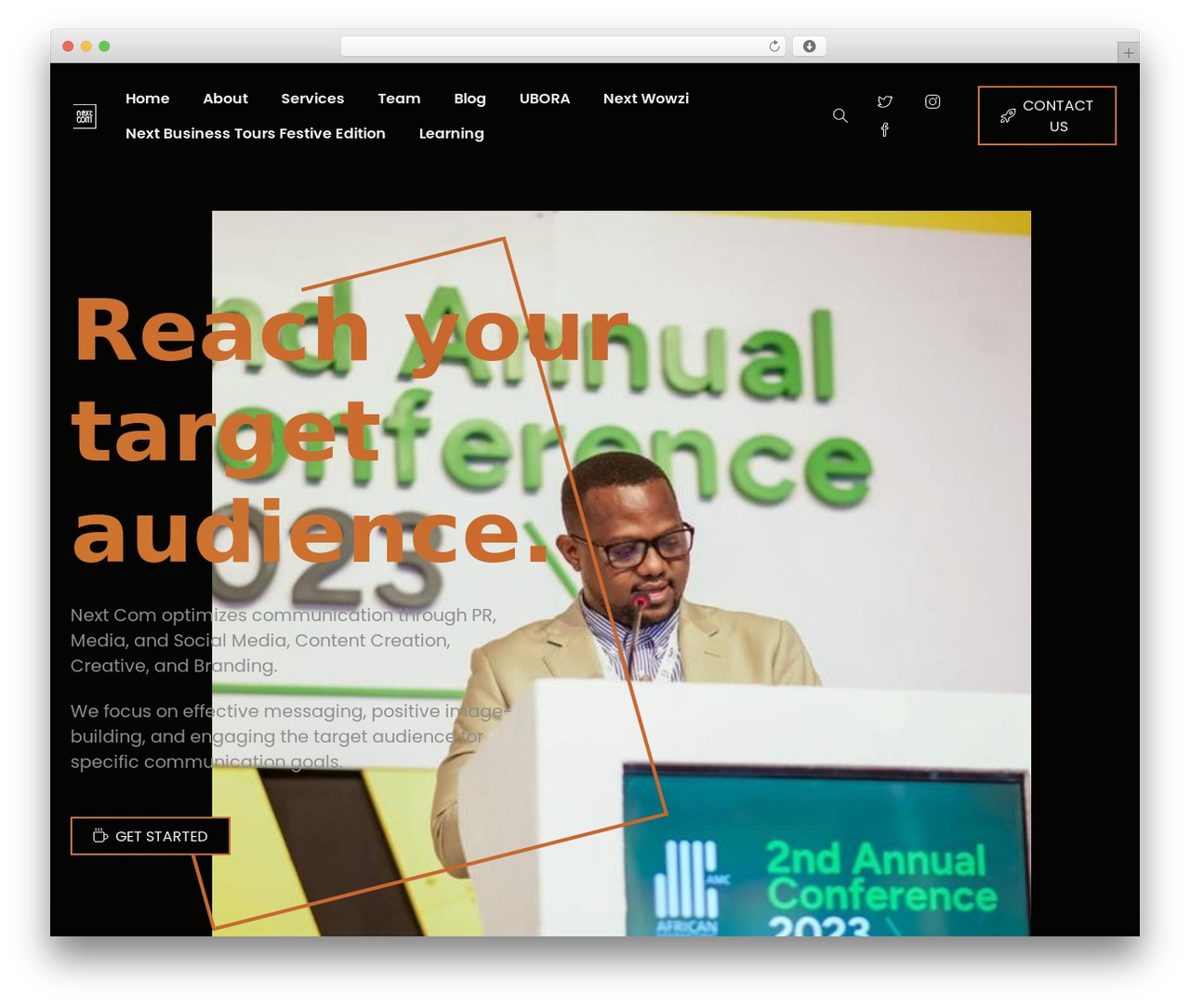1190x1008 pixels.
Task: Click the Next Com logo icon
Action: [85, 116]
